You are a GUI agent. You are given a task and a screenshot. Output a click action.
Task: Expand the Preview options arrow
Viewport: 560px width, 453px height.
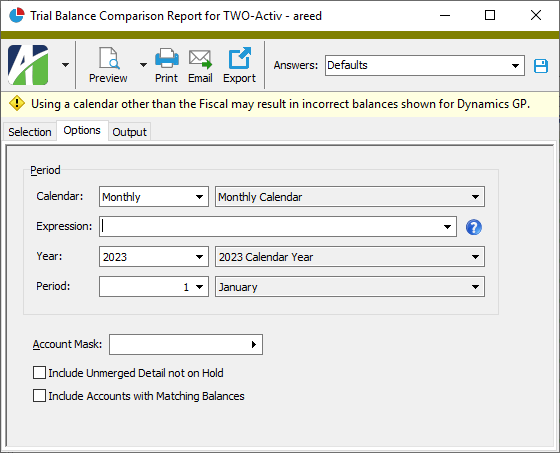(143, 65)
